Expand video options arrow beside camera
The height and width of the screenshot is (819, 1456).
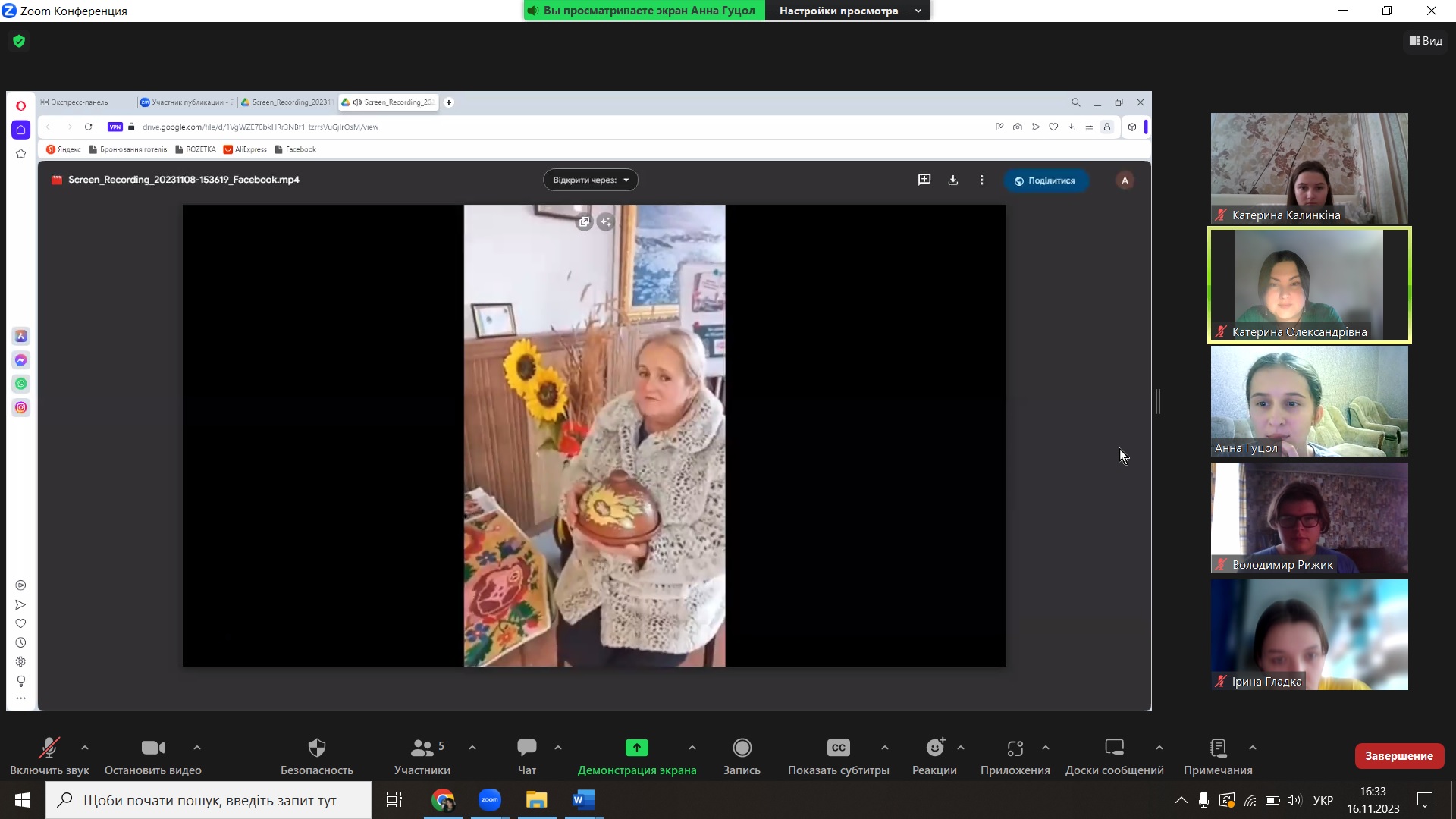pos(197,748)
